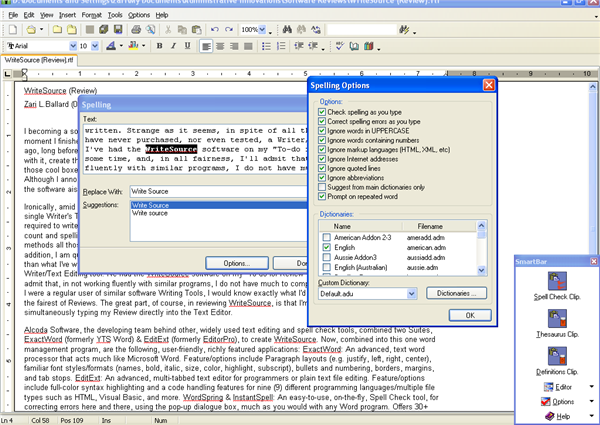Align text right
Screen dimensions: 600x425
(x=234, y=46)
